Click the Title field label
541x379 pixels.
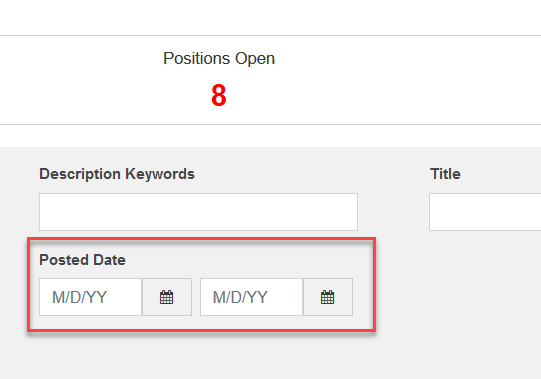(445, 174)
